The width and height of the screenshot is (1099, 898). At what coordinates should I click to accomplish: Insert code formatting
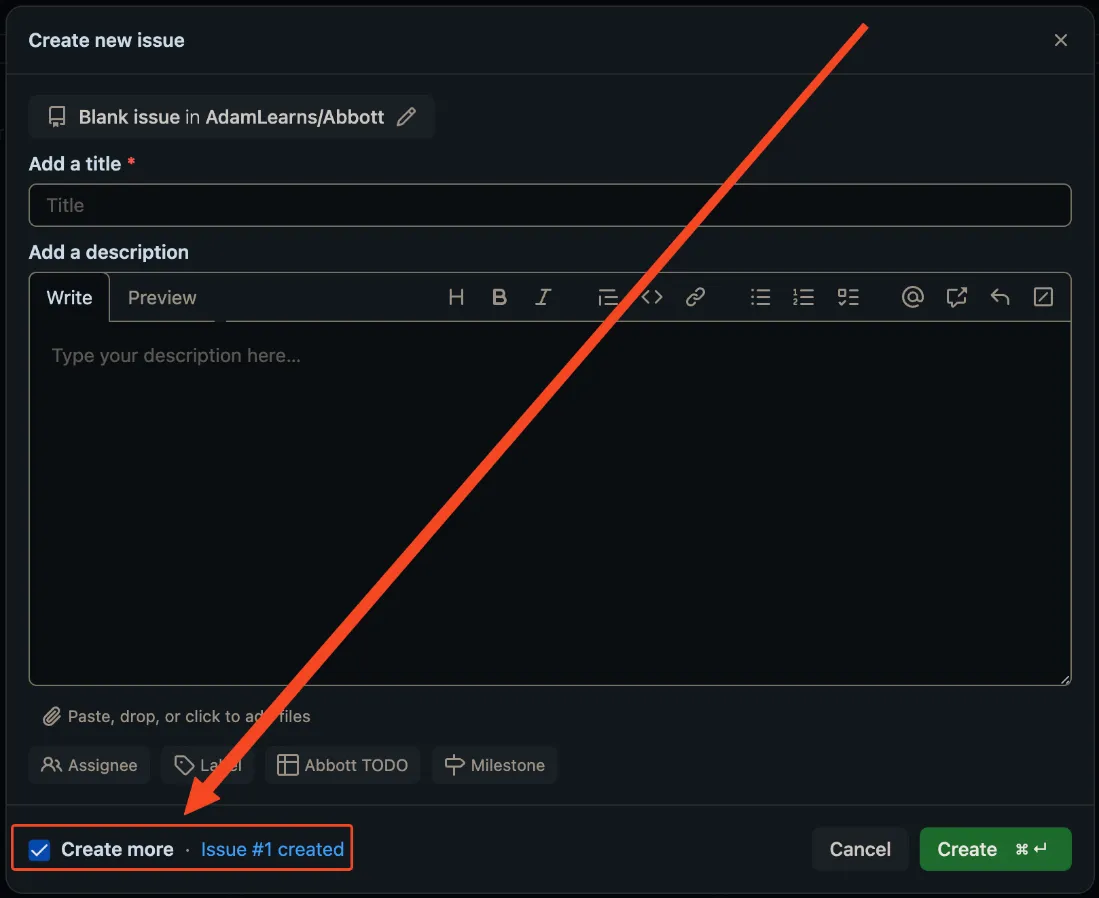point(652,297)
